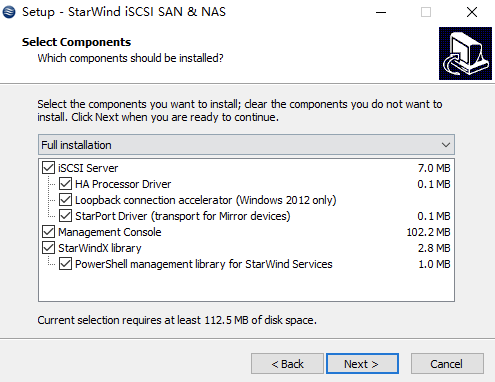Toggle PowerShell management library checkbox
495x382 pixels.
pyautogui.click(x=65, y=264)
